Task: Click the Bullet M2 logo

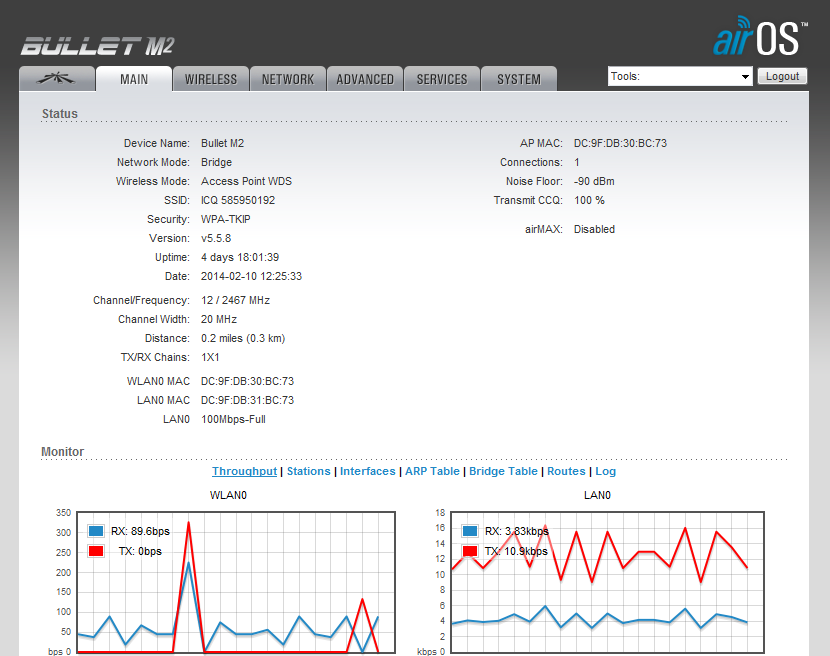Action: click(97, 46)
